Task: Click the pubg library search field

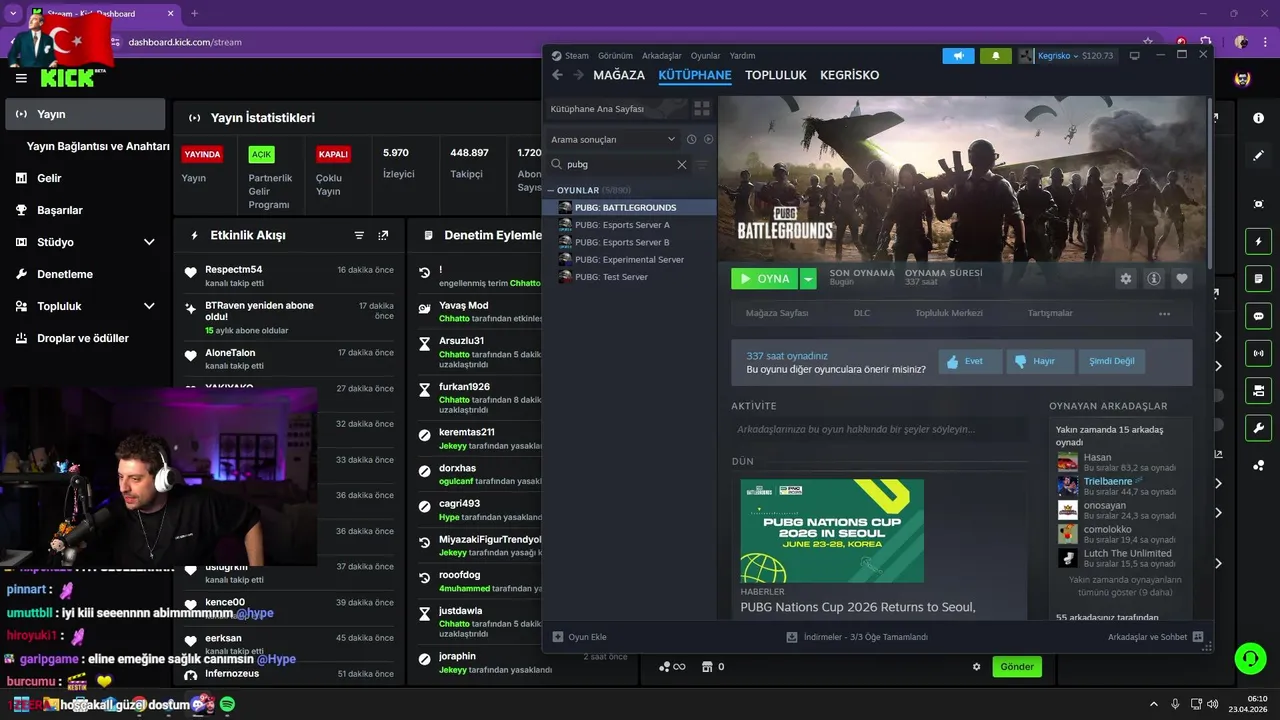Action: point(620,165)
